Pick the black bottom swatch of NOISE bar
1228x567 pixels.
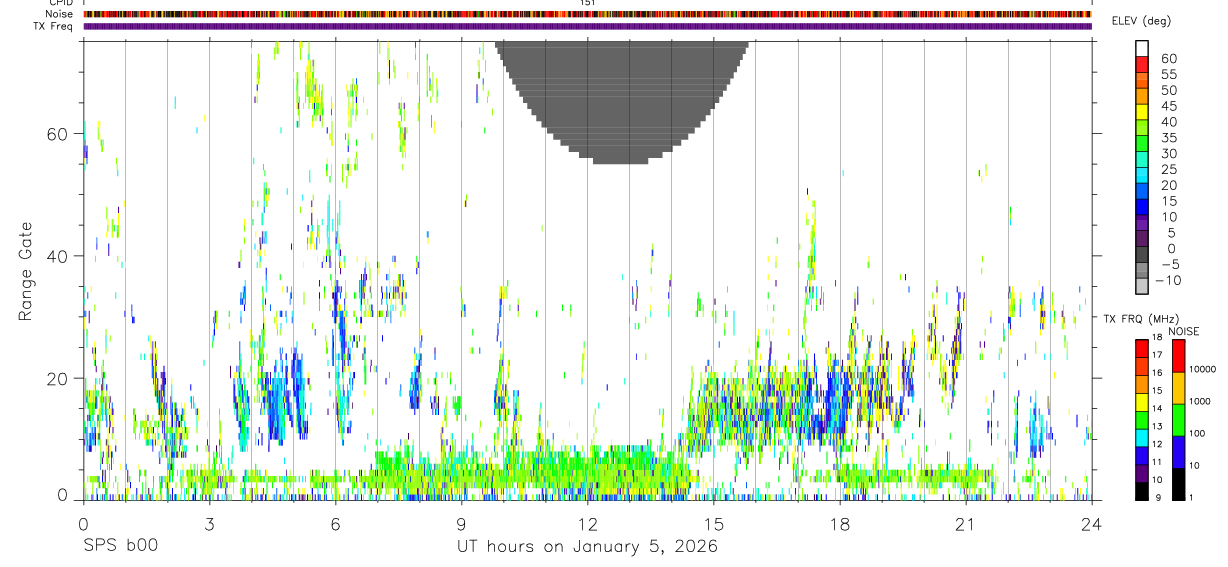click(x=1178, y=484)
